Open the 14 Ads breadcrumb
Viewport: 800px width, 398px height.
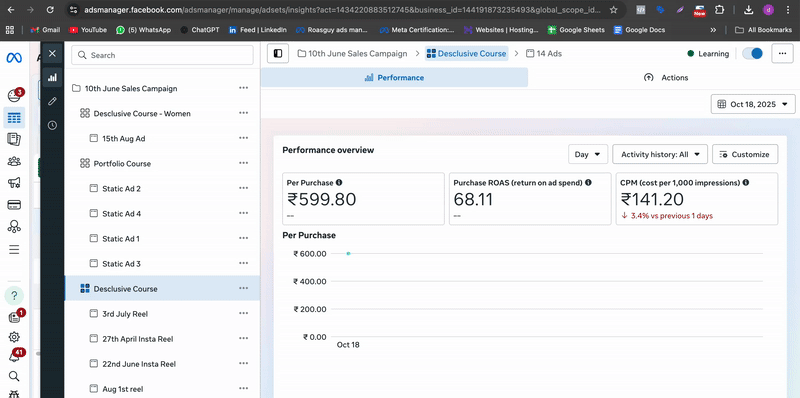tap(544, 54)
